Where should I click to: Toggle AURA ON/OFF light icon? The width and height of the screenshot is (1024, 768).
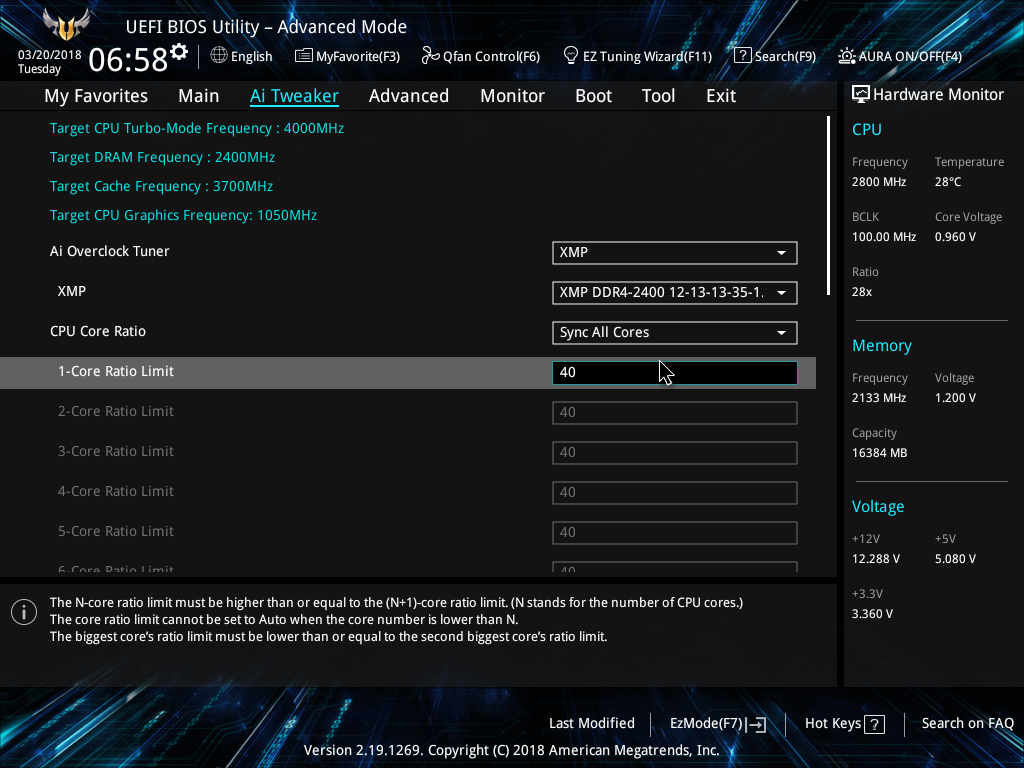pos(846,56)
